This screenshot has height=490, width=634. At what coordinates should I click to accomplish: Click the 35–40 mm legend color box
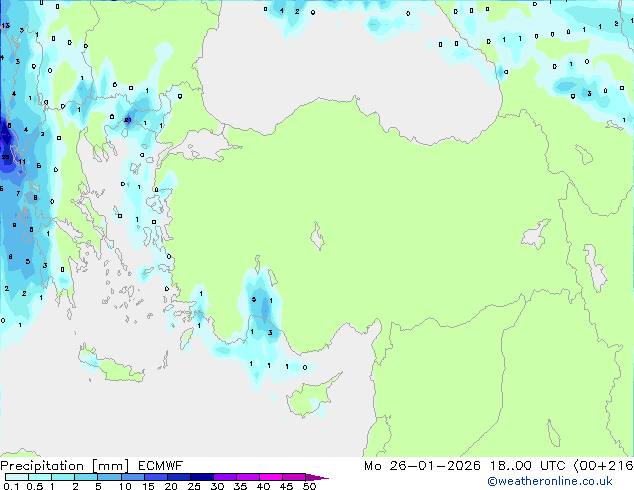[248, 477]
